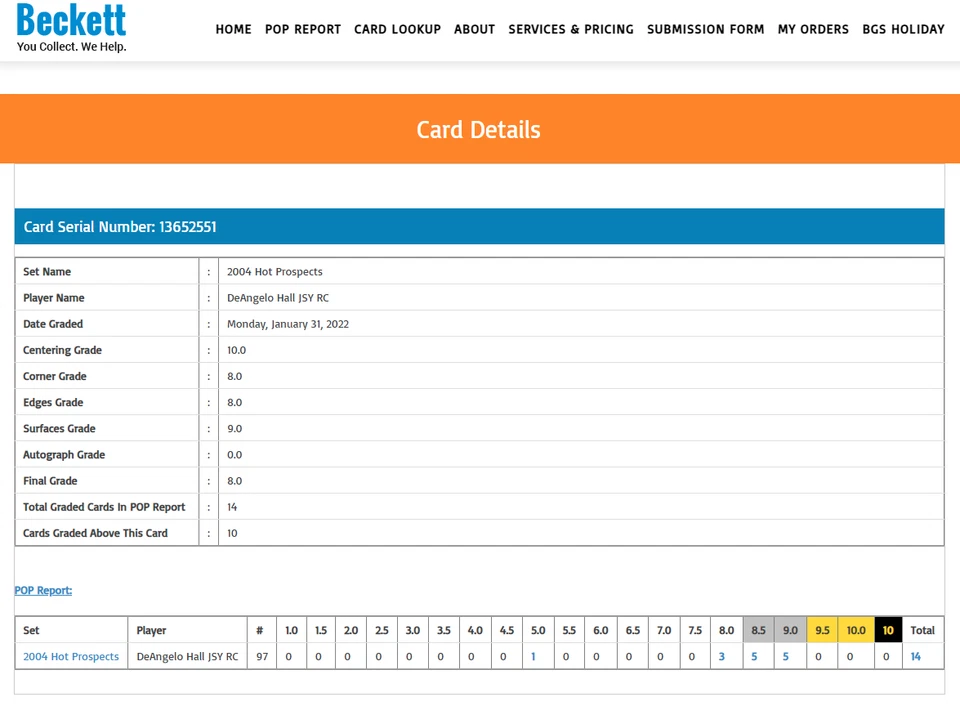Click the 1.0 column header in POP table

[291, 630]
